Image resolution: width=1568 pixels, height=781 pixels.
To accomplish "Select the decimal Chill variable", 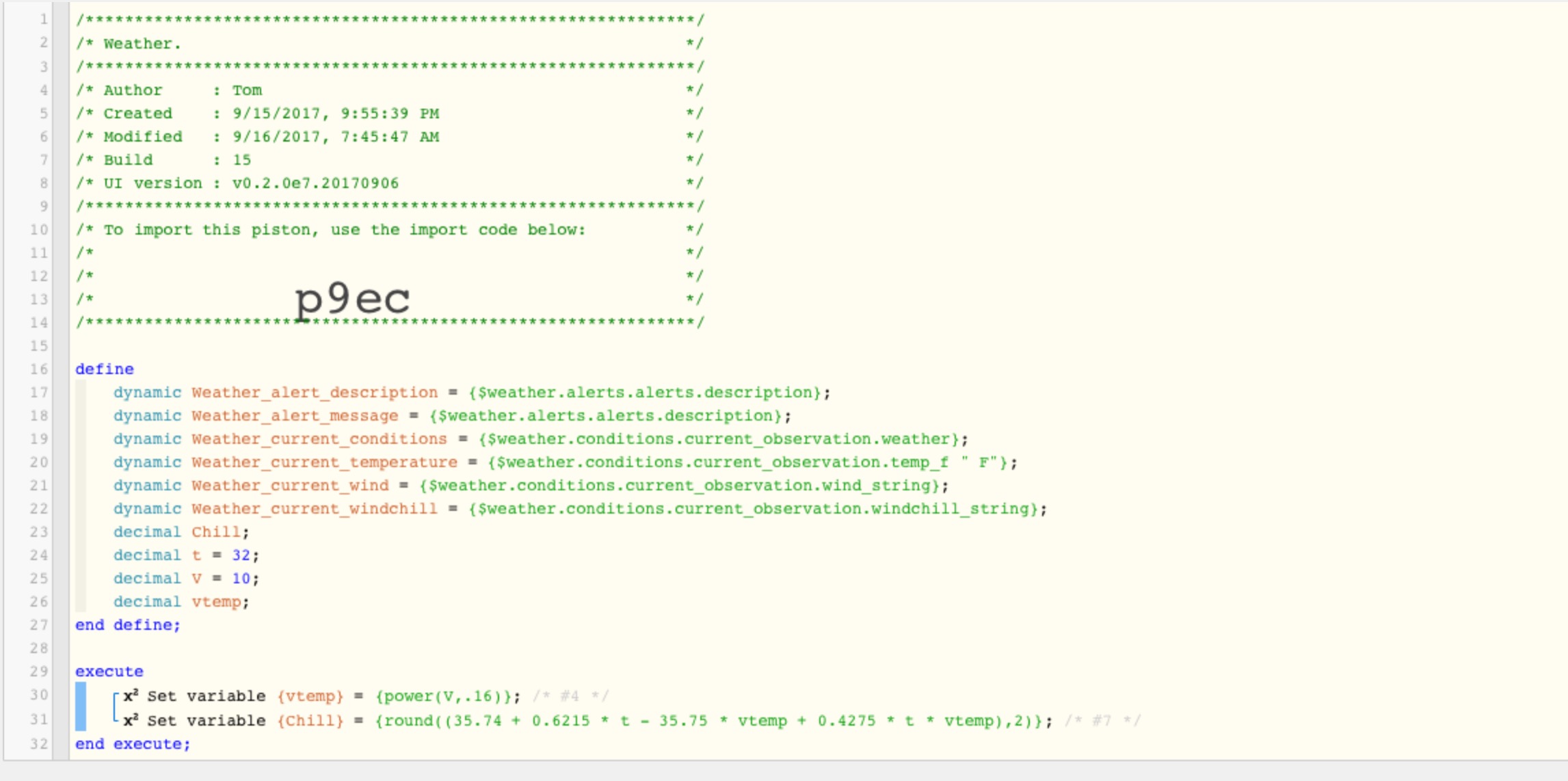I will tap(181, 532).
